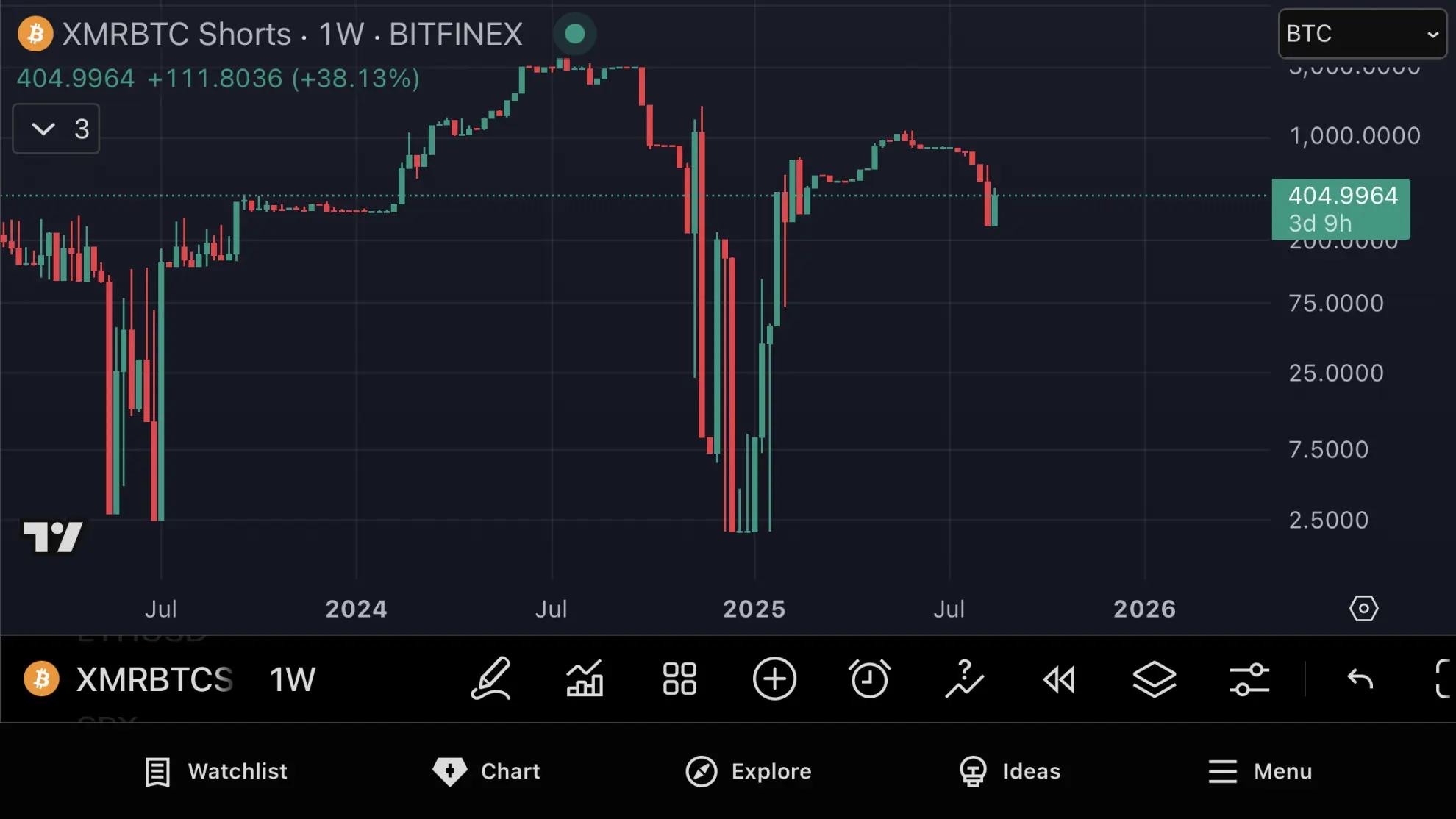
Task: Create an alert with the clock icon
Action: tap(869, 679)
